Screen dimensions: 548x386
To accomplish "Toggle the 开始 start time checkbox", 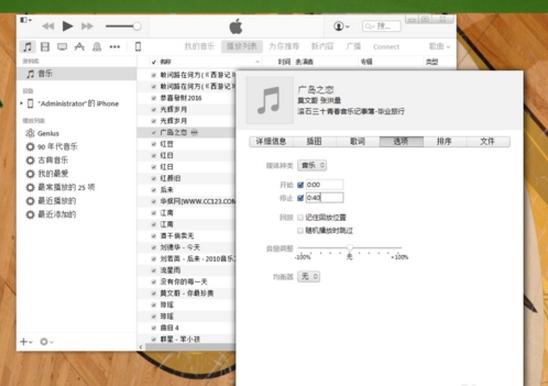I will (300, 185).
